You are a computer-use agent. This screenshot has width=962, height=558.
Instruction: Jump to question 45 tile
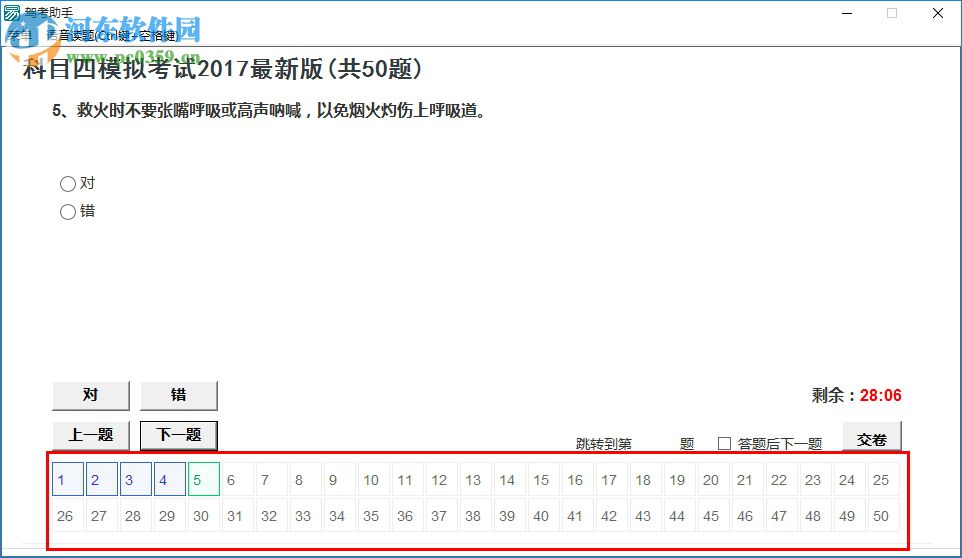click(714, 515)
